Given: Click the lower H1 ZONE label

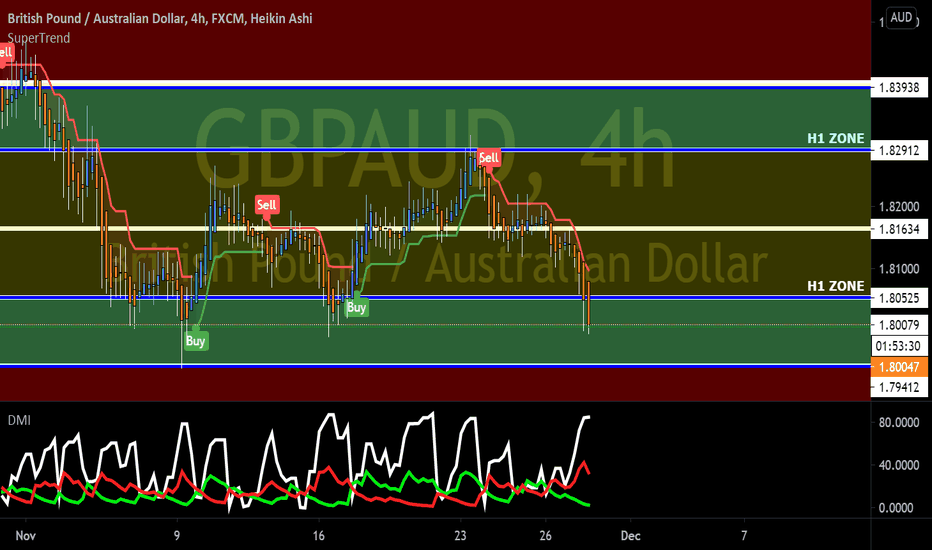Looking at the screenshot, I should pyautogui.click(x=836, y=286).
